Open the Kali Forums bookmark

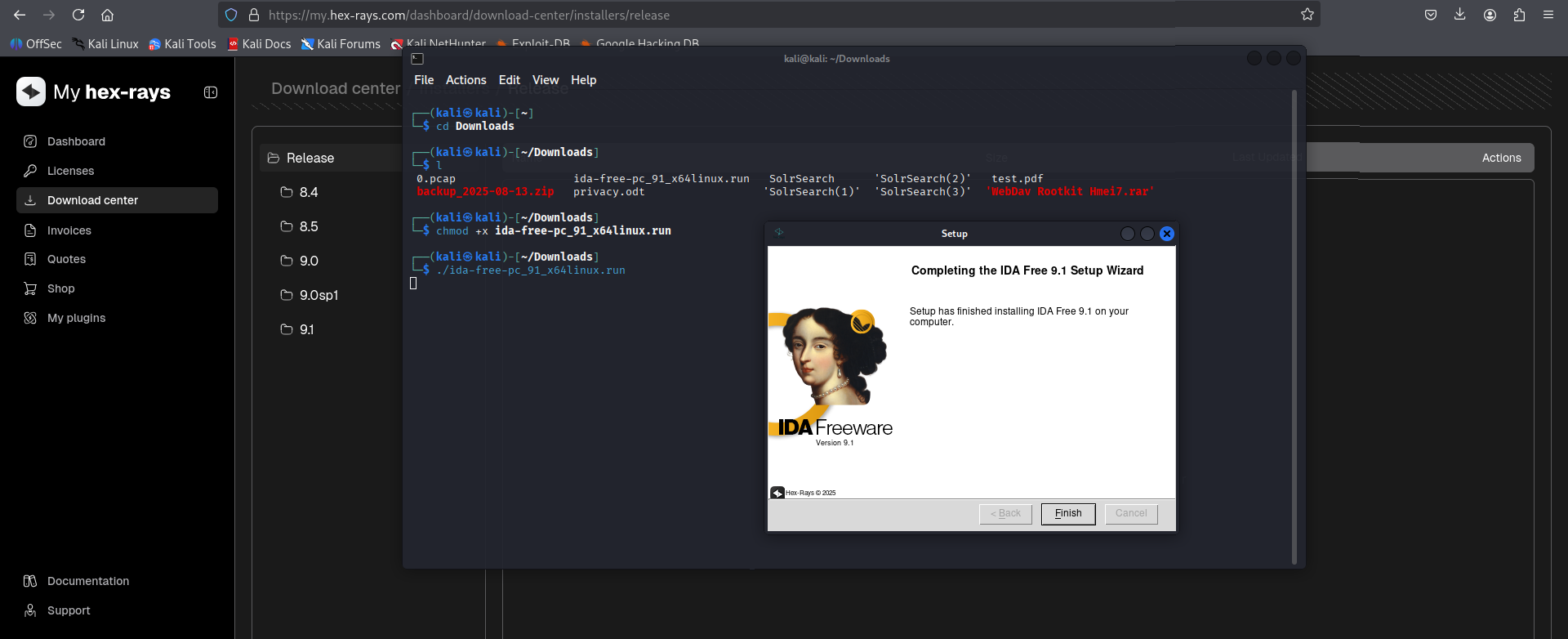(x=341, y=44)
